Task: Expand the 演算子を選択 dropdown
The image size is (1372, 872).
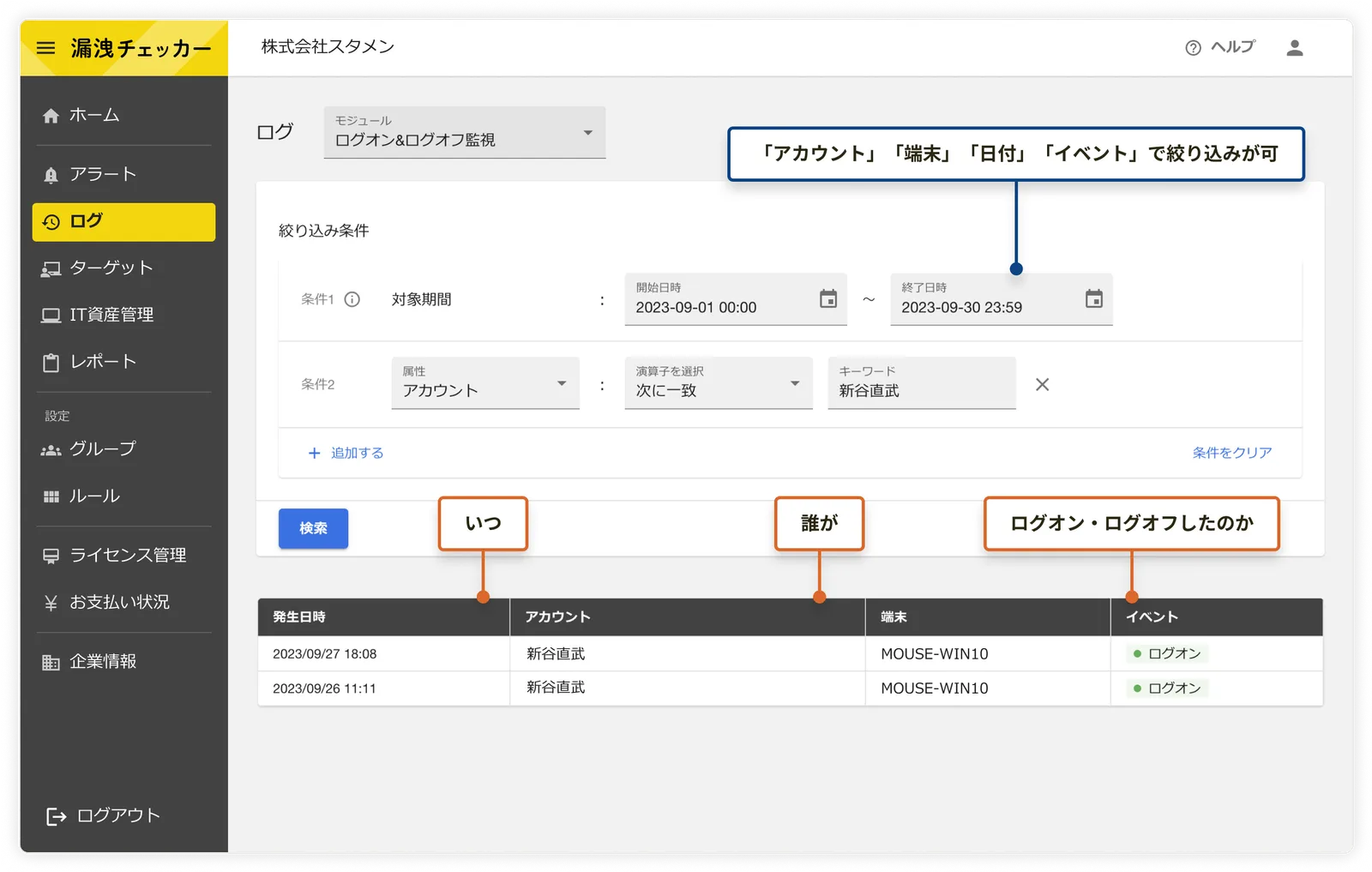Action: pos(719,382)
